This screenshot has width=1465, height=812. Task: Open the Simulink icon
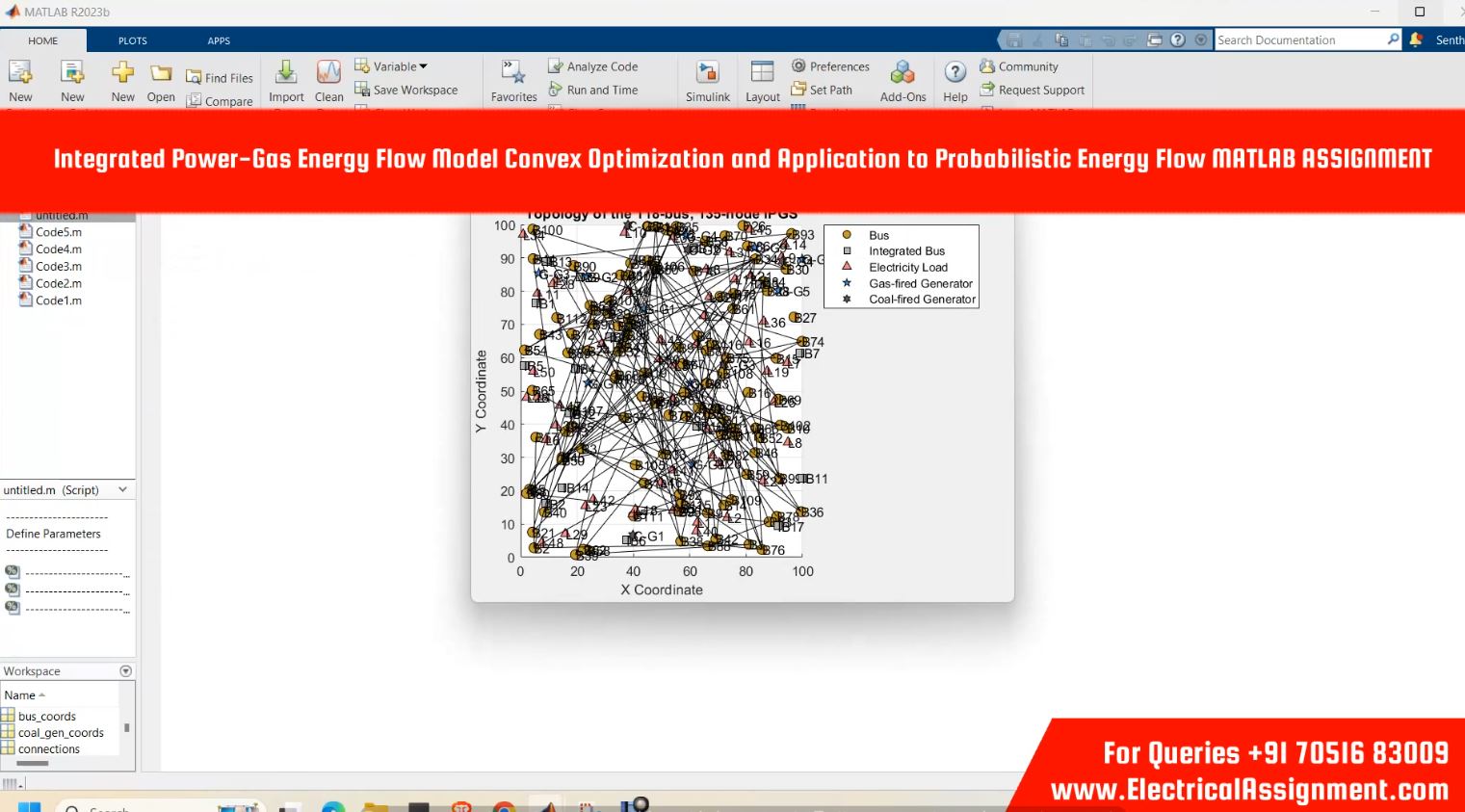coord(707,73)
